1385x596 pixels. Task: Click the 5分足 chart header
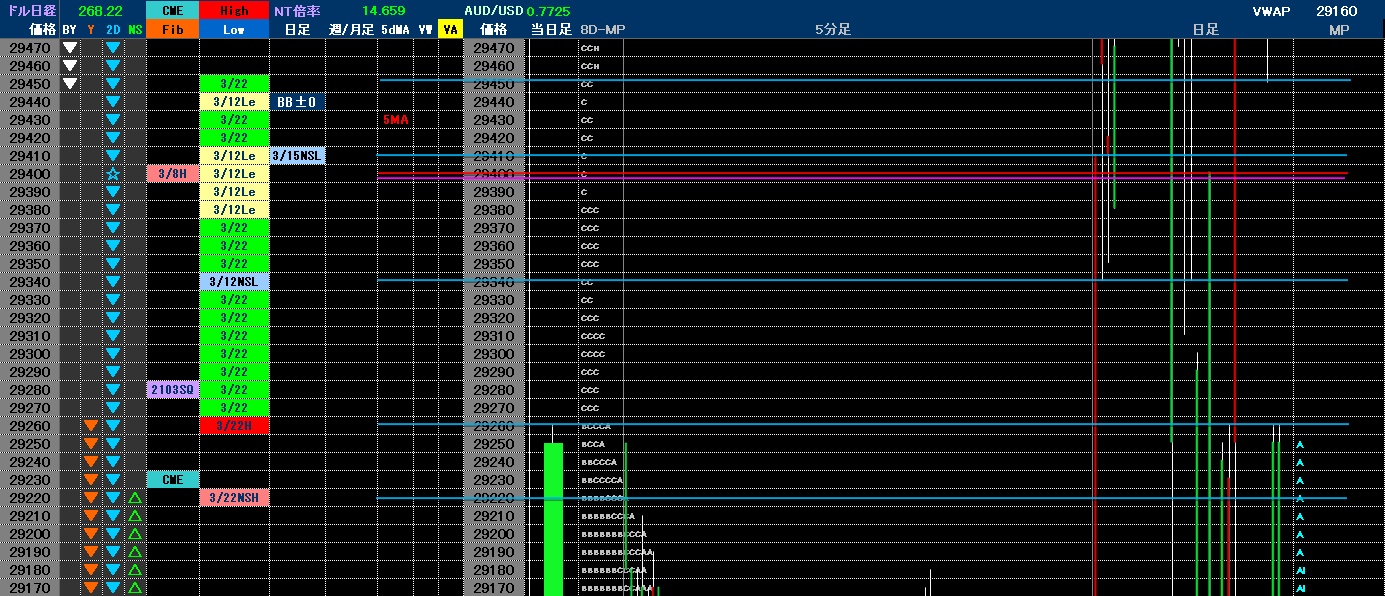(x=833, y=29)
